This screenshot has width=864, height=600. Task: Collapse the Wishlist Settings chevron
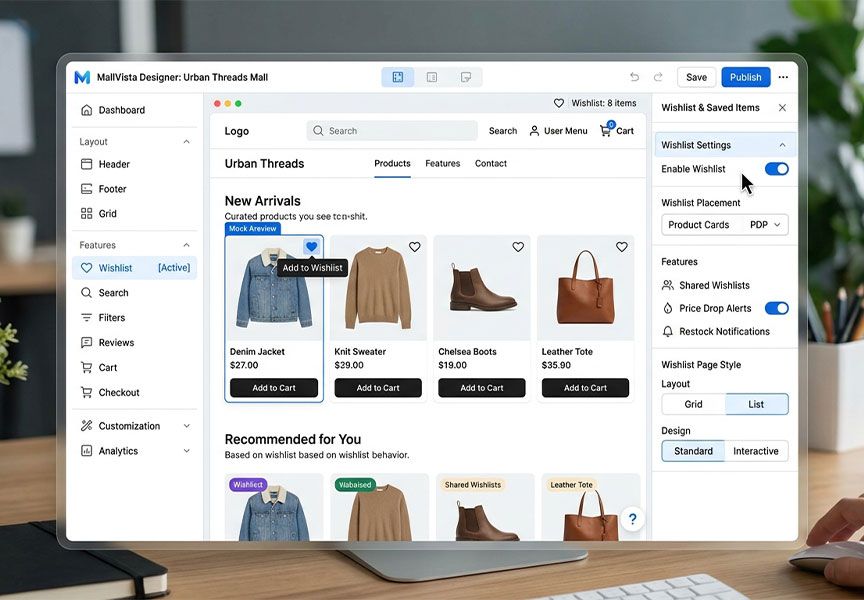click(x=782, y=145)
